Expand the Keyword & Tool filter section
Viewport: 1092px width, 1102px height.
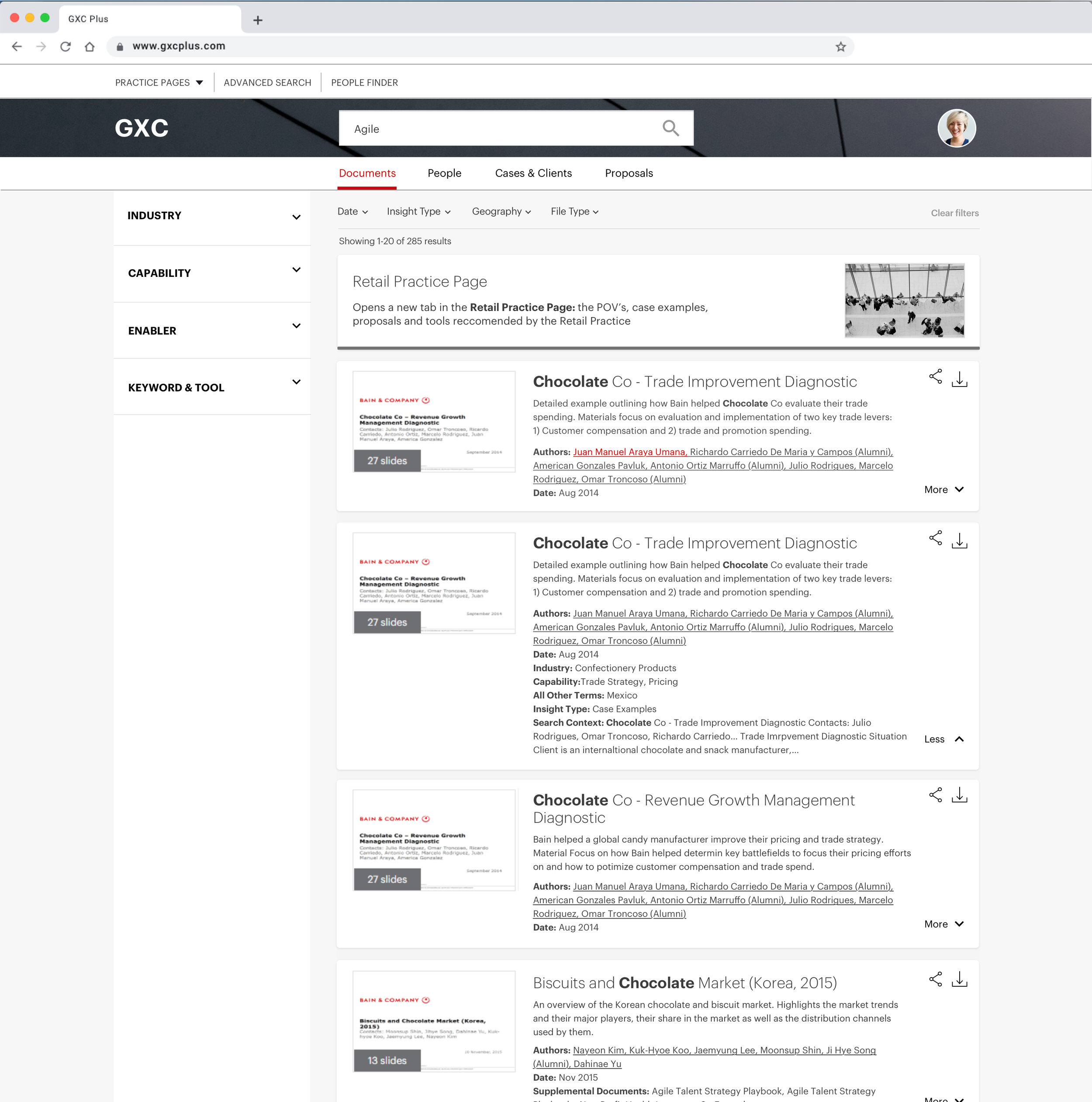212,387
